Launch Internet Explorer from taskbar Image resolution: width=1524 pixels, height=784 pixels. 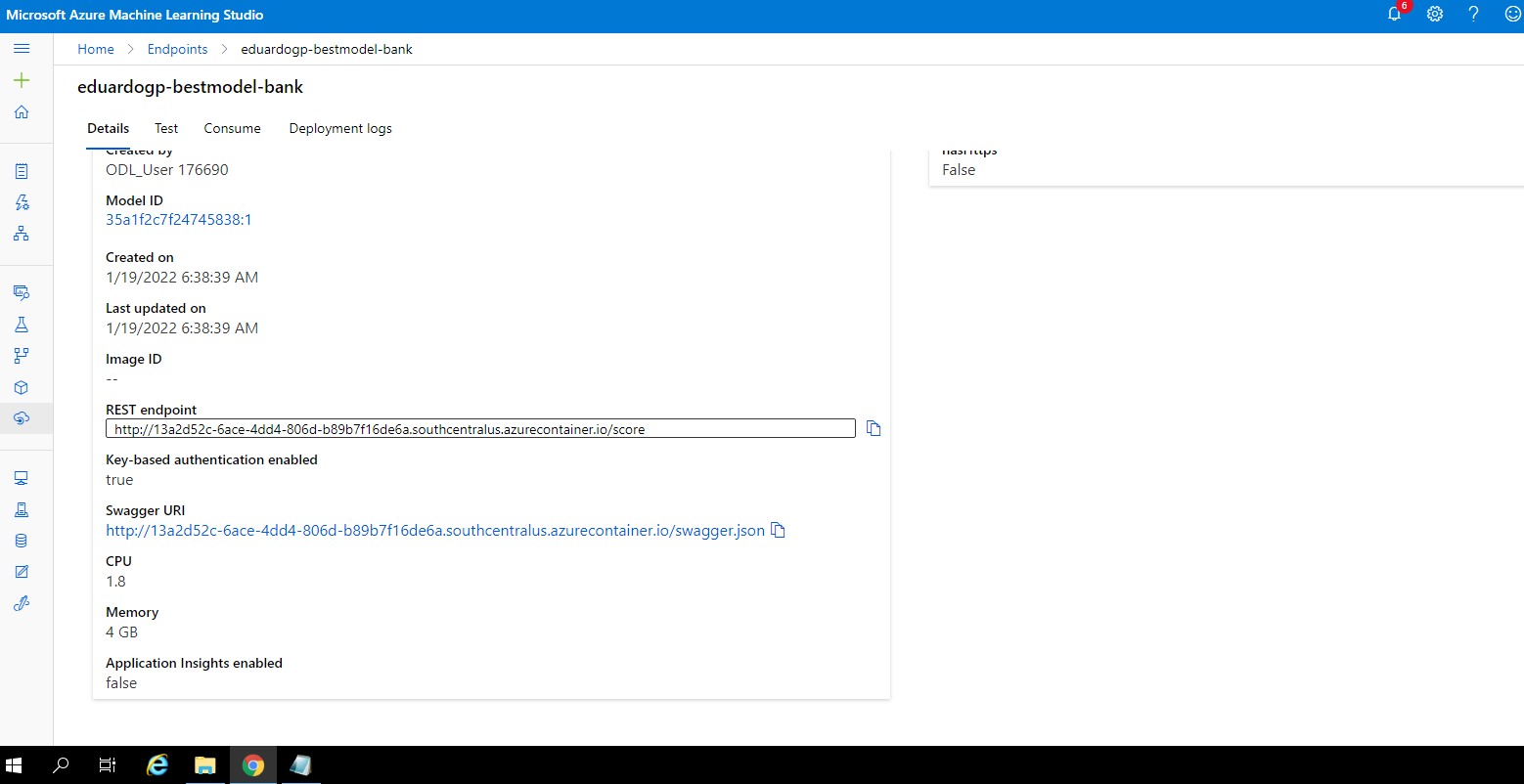pos(157,765)
